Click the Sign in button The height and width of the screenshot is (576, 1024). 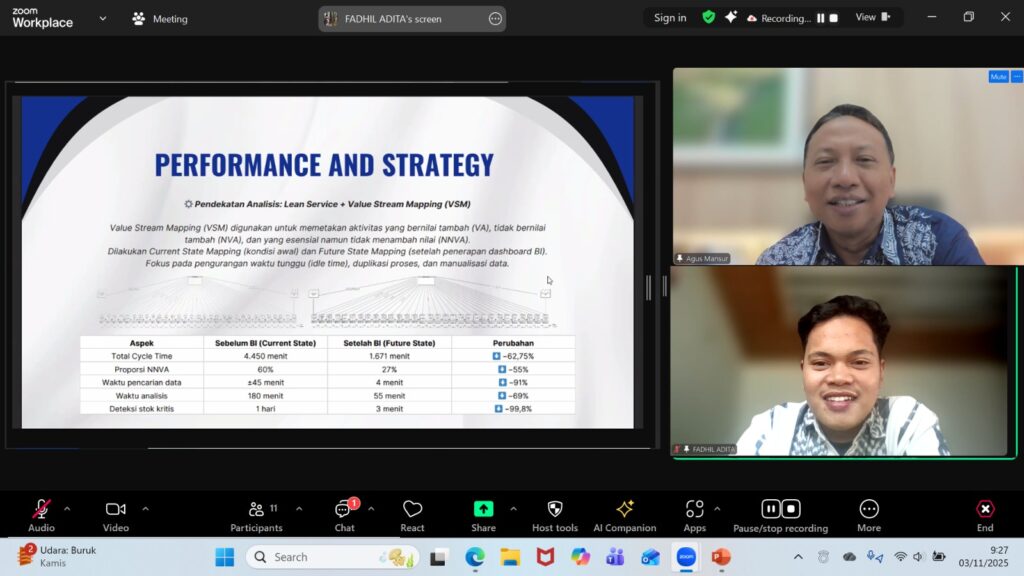(x=670, y=18)
